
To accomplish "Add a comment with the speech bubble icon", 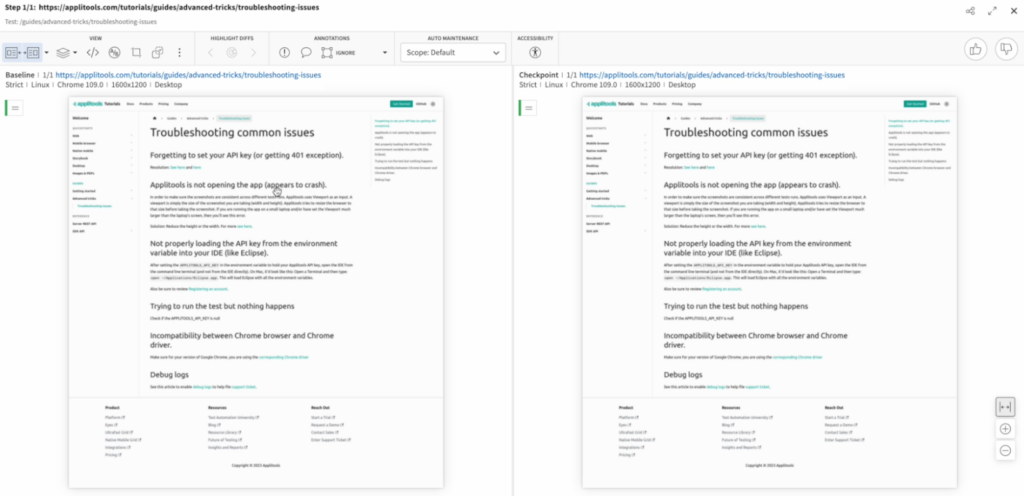I will (x=306, y=52).
